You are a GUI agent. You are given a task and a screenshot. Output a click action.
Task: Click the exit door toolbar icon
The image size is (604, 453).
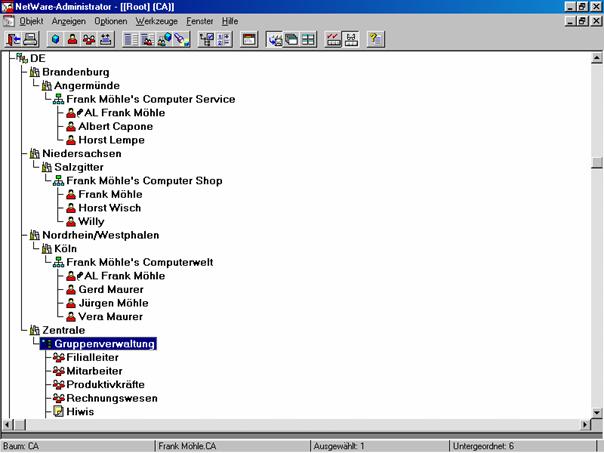pyautogui.click(x=13, y=39)
